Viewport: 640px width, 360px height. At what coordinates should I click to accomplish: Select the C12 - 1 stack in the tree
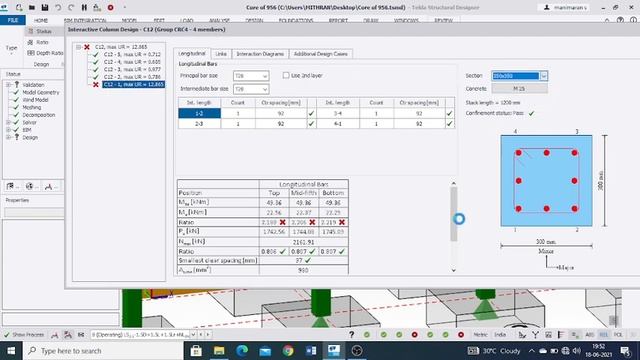pyautogui.click(x=133, y=84)
